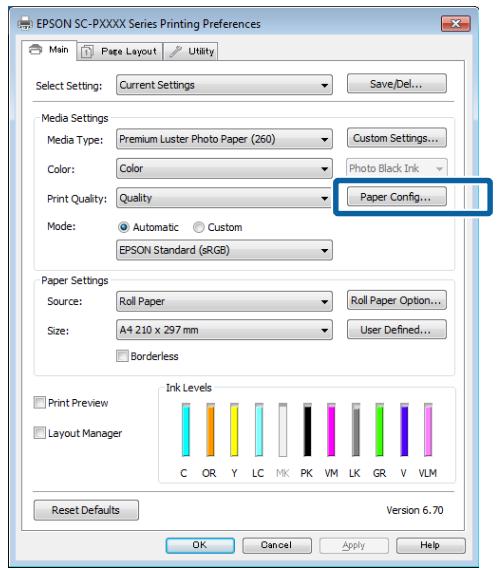Viewport: 498px width, 570px height.
Task: Click the Utility tab wrench icon
Action: coord(176,51)
